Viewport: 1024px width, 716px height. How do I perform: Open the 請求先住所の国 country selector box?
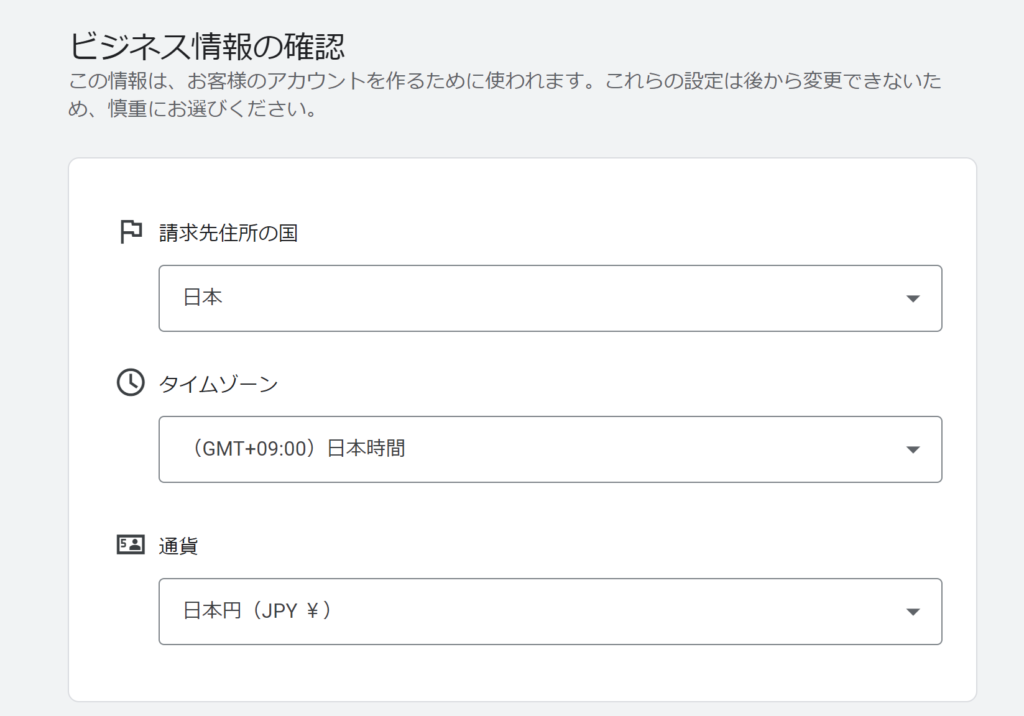[550, 299]
